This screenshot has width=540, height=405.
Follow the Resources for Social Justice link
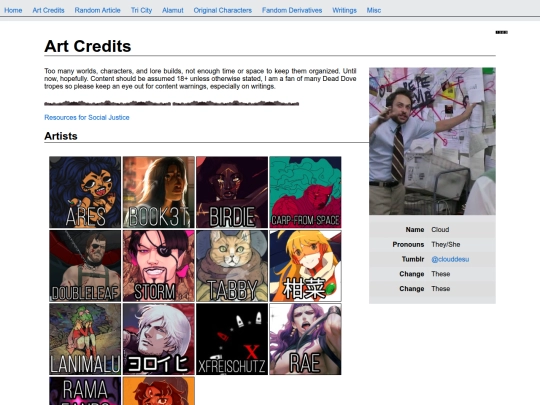pos(87,117)
